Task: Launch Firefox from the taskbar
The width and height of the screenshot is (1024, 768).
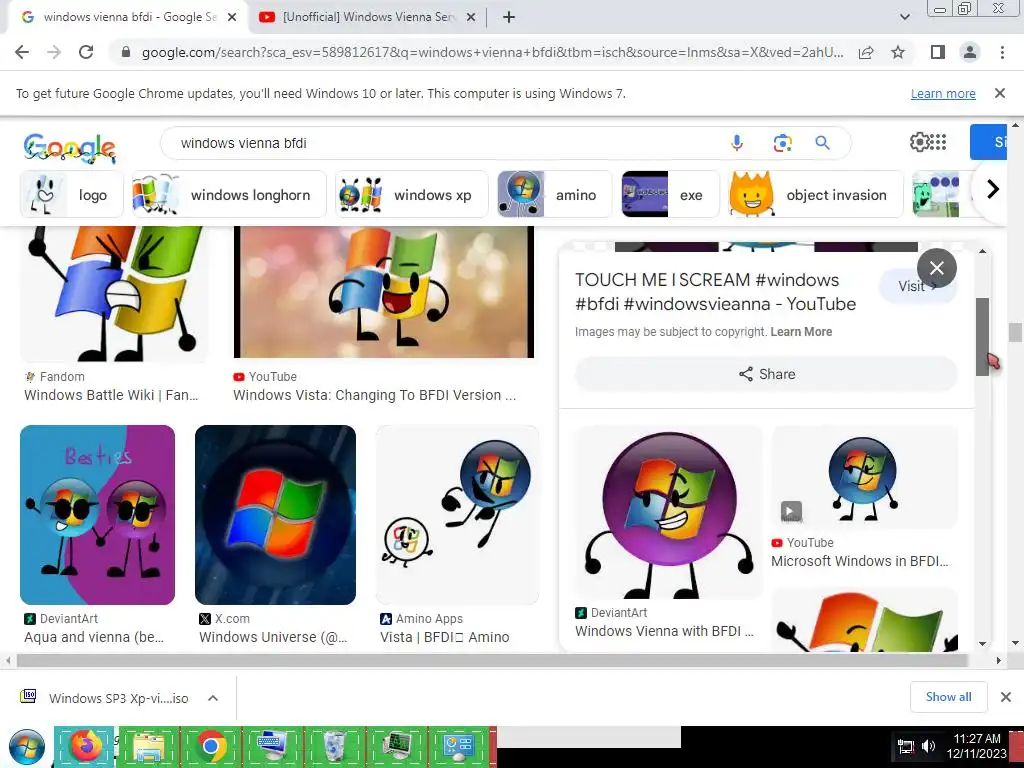Action: [x=86, y=746]
